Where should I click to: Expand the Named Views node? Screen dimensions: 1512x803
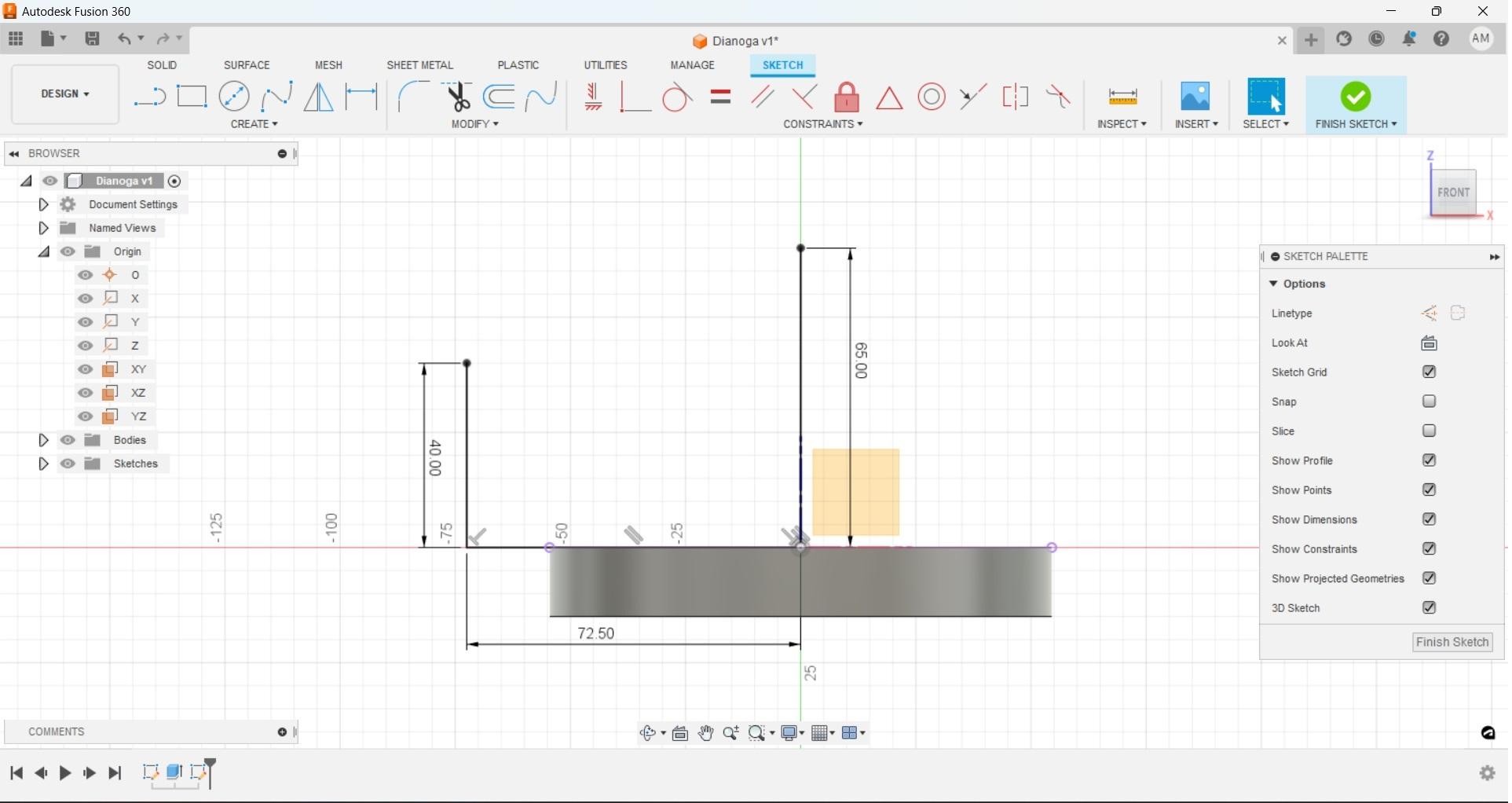click(44, 228)
